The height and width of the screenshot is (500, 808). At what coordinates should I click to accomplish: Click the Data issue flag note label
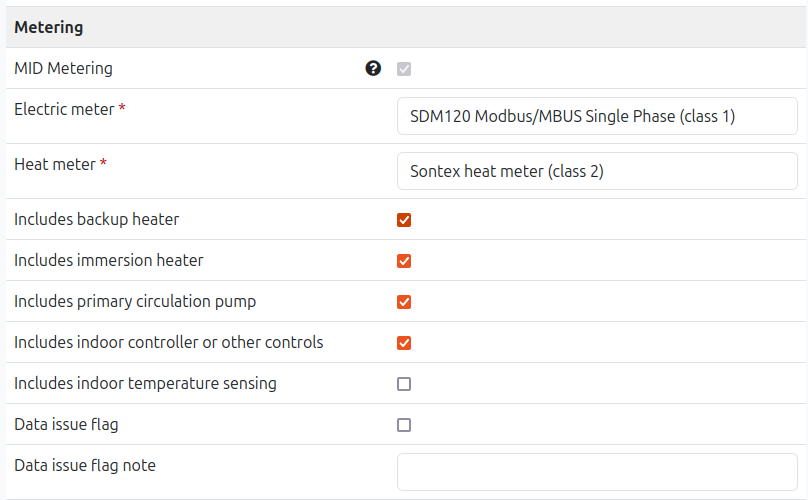[x=85, y=465]
